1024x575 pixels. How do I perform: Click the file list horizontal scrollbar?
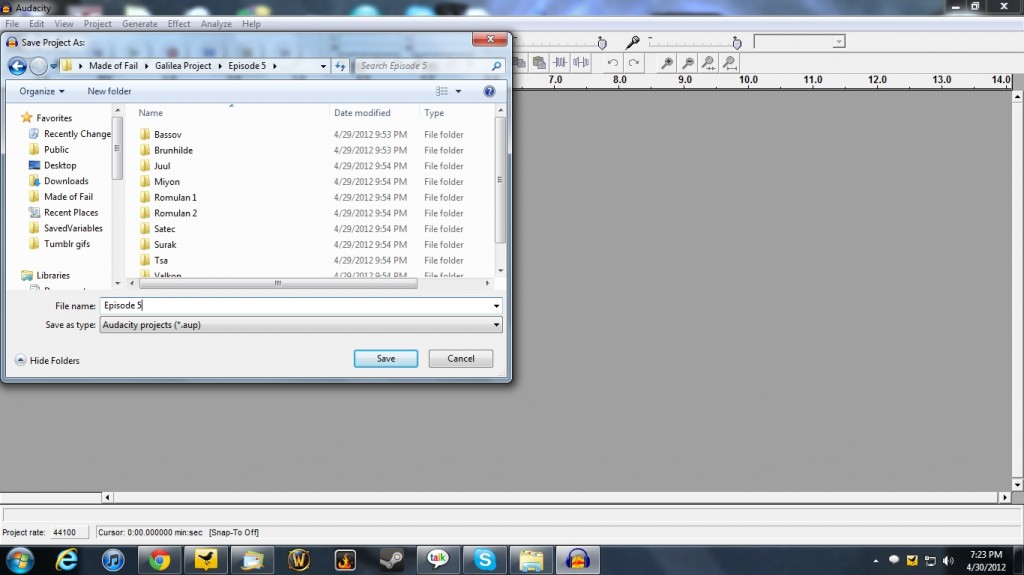pos(278,284)
